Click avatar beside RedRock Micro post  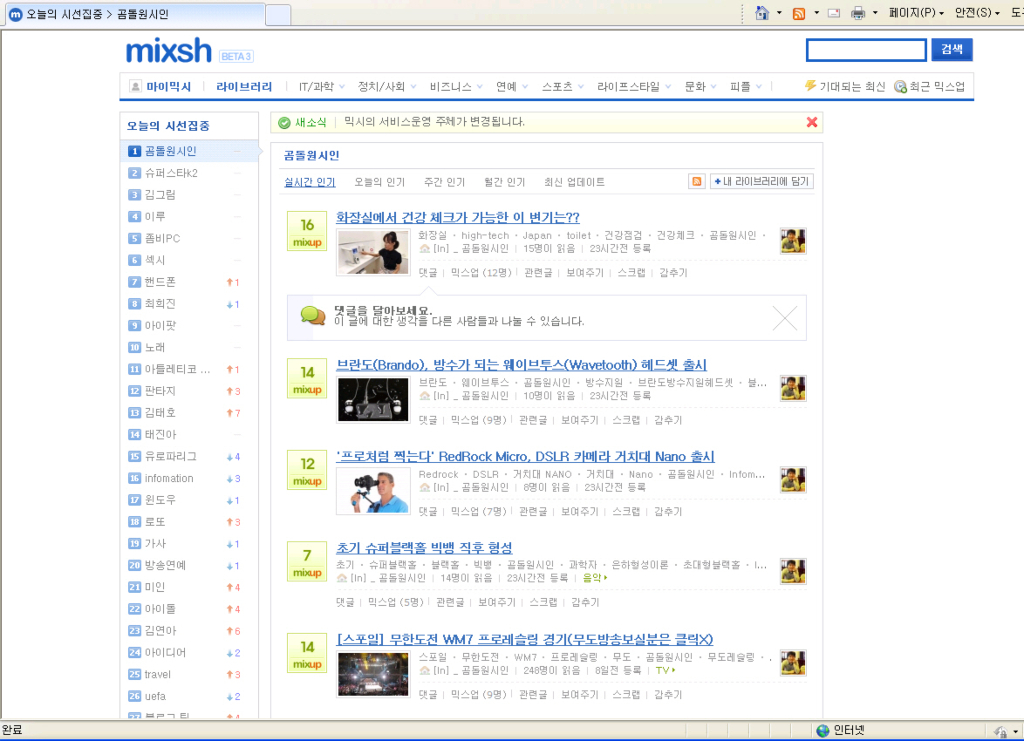tap(793, 480)
